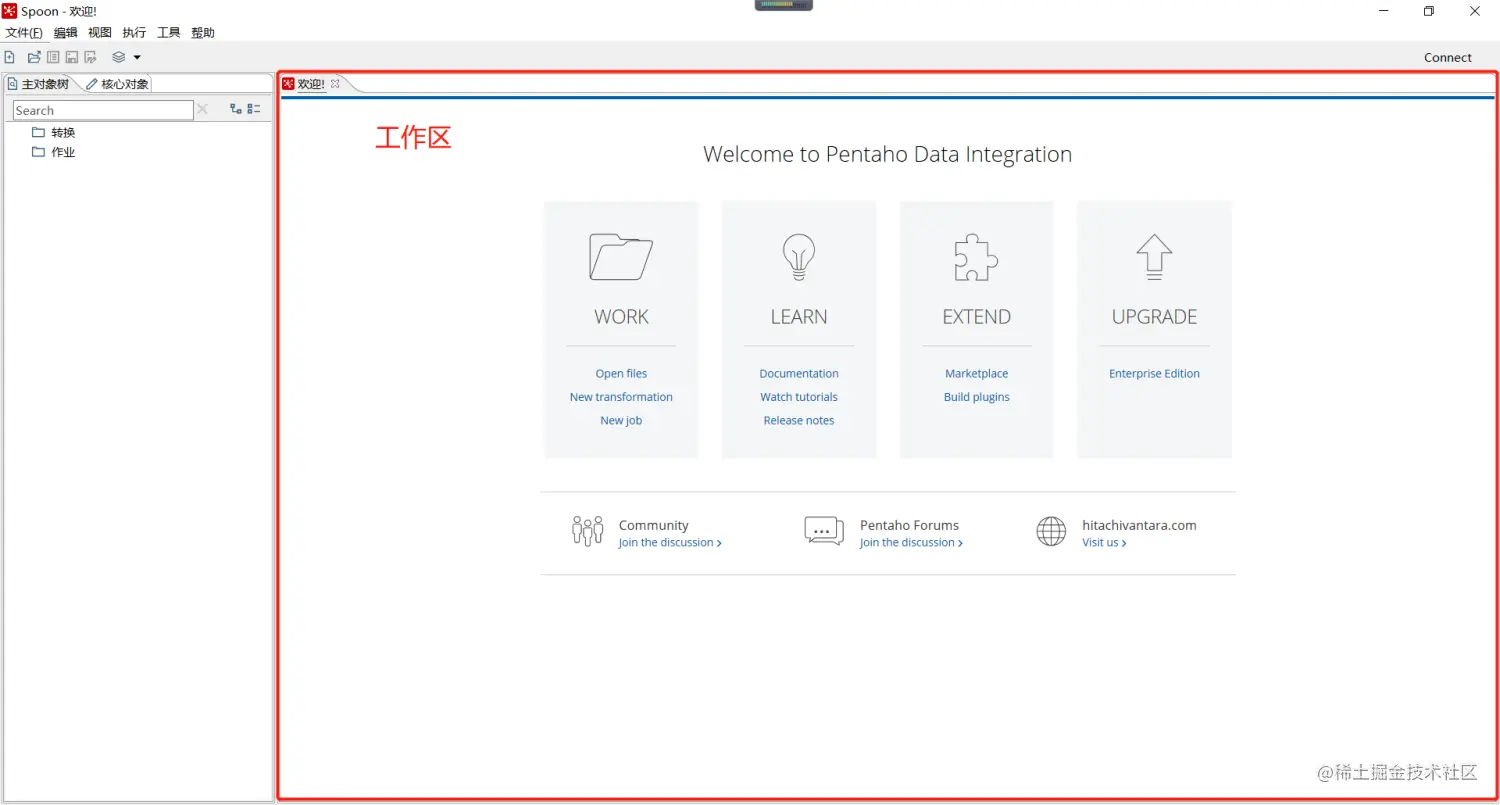The width and height of the screenshot is (1500, 805).
Task: Click the UPGRADE heading text
Action: [x=1154, y=316]
